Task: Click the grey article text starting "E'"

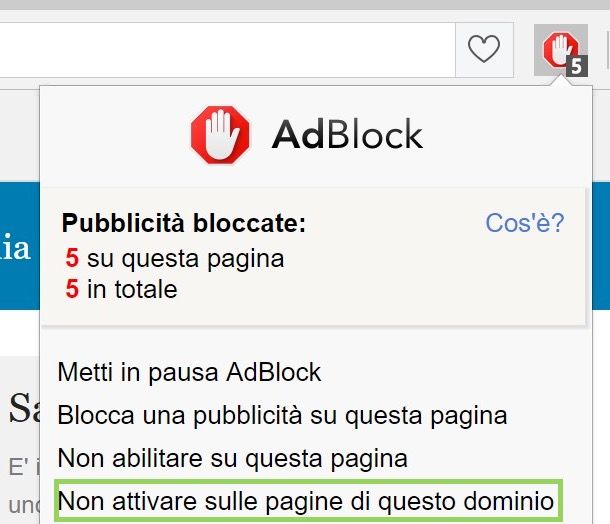Action: [x=23, y=467]
